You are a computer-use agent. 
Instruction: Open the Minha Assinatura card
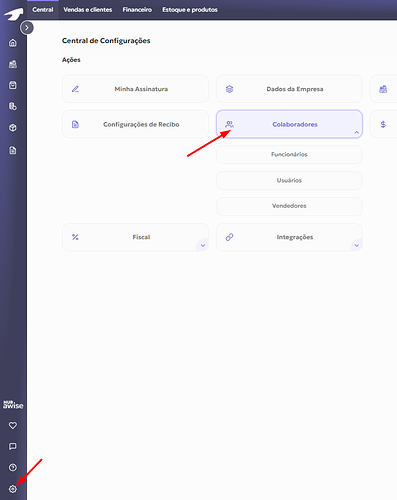135,89
